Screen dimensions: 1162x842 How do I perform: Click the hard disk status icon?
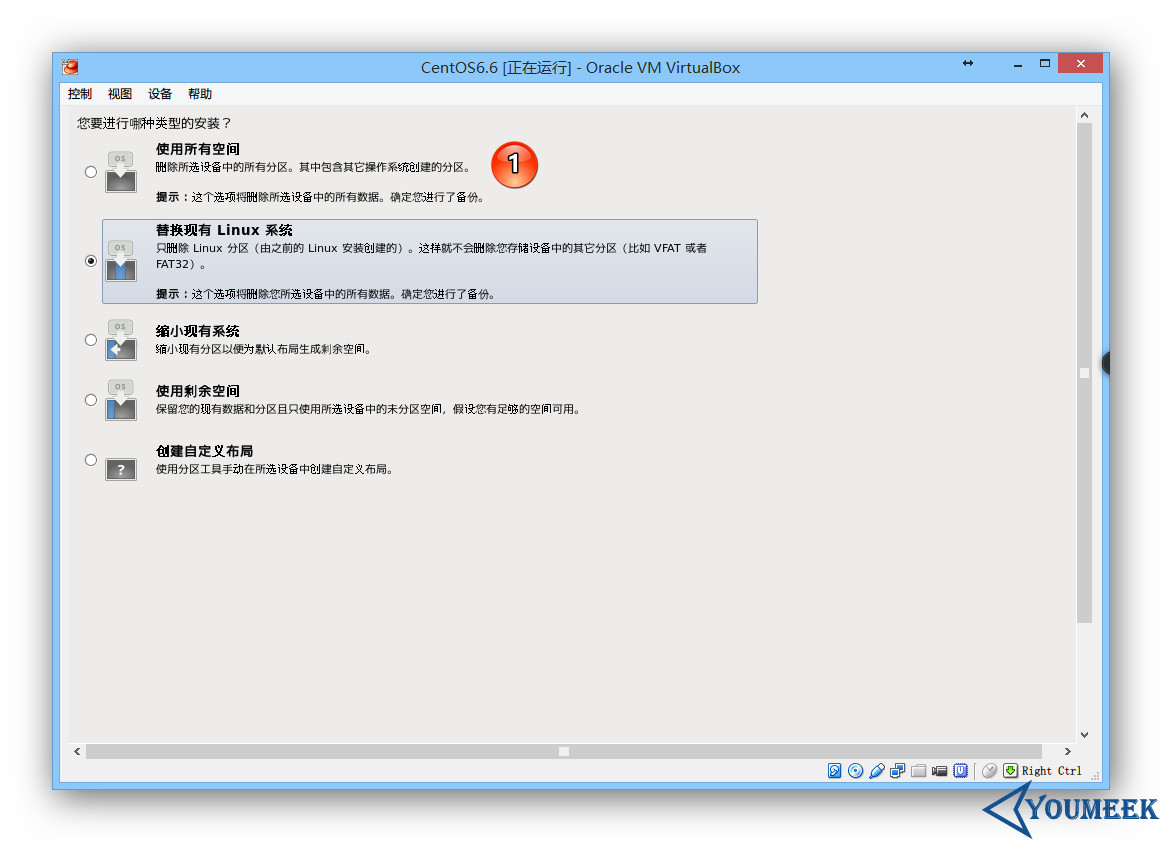(x=835, y=770)
